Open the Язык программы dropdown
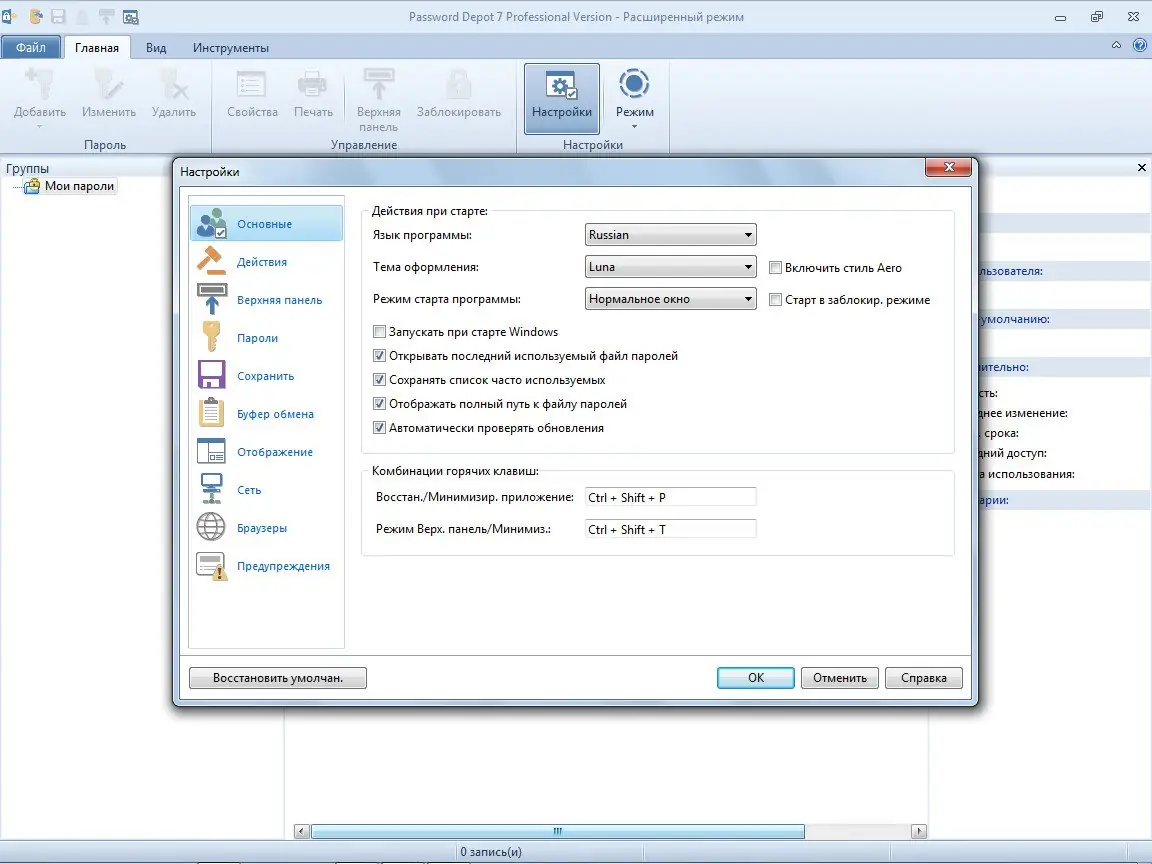This screenshot has width=1152, height=864. [670, 235]
